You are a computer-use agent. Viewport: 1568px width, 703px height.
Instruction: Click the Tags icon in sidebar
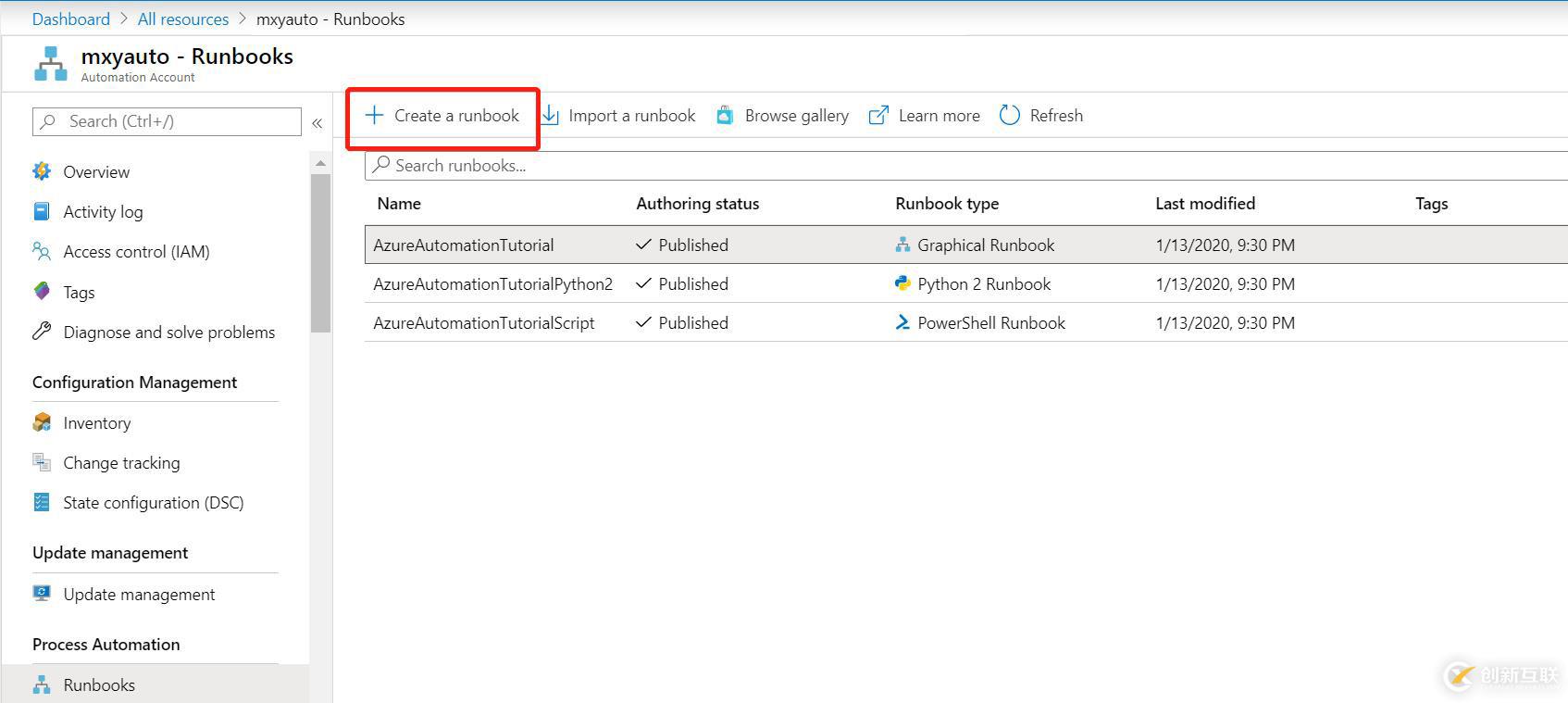point(42,292)
